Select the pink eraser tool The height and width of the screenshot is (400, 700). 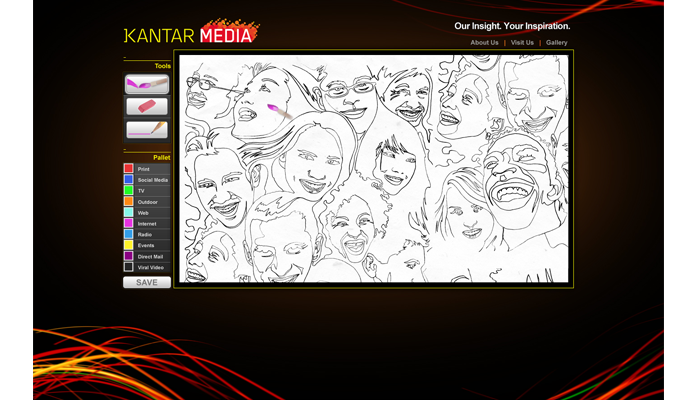[146, 106]
